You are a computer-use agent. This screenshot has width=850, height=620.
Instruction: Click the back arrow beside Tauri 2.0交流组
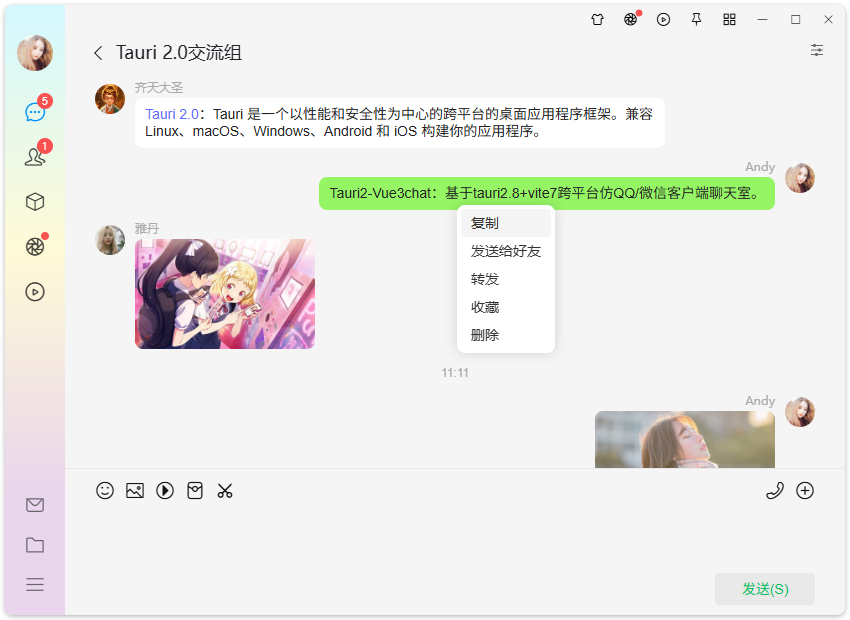(x=97, y=52)
